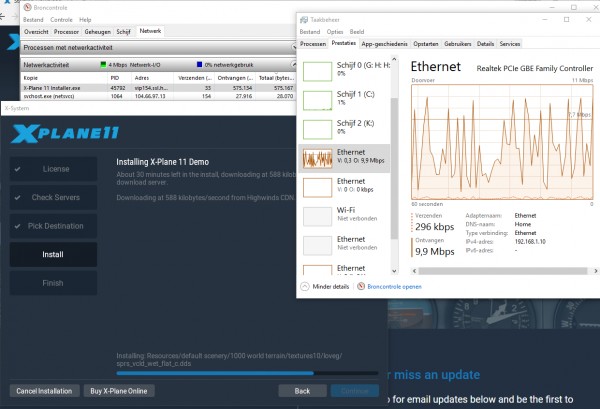The image size is (600, 409).
Task: Switch to the Gebruikers tab
Action: point(458,44)
